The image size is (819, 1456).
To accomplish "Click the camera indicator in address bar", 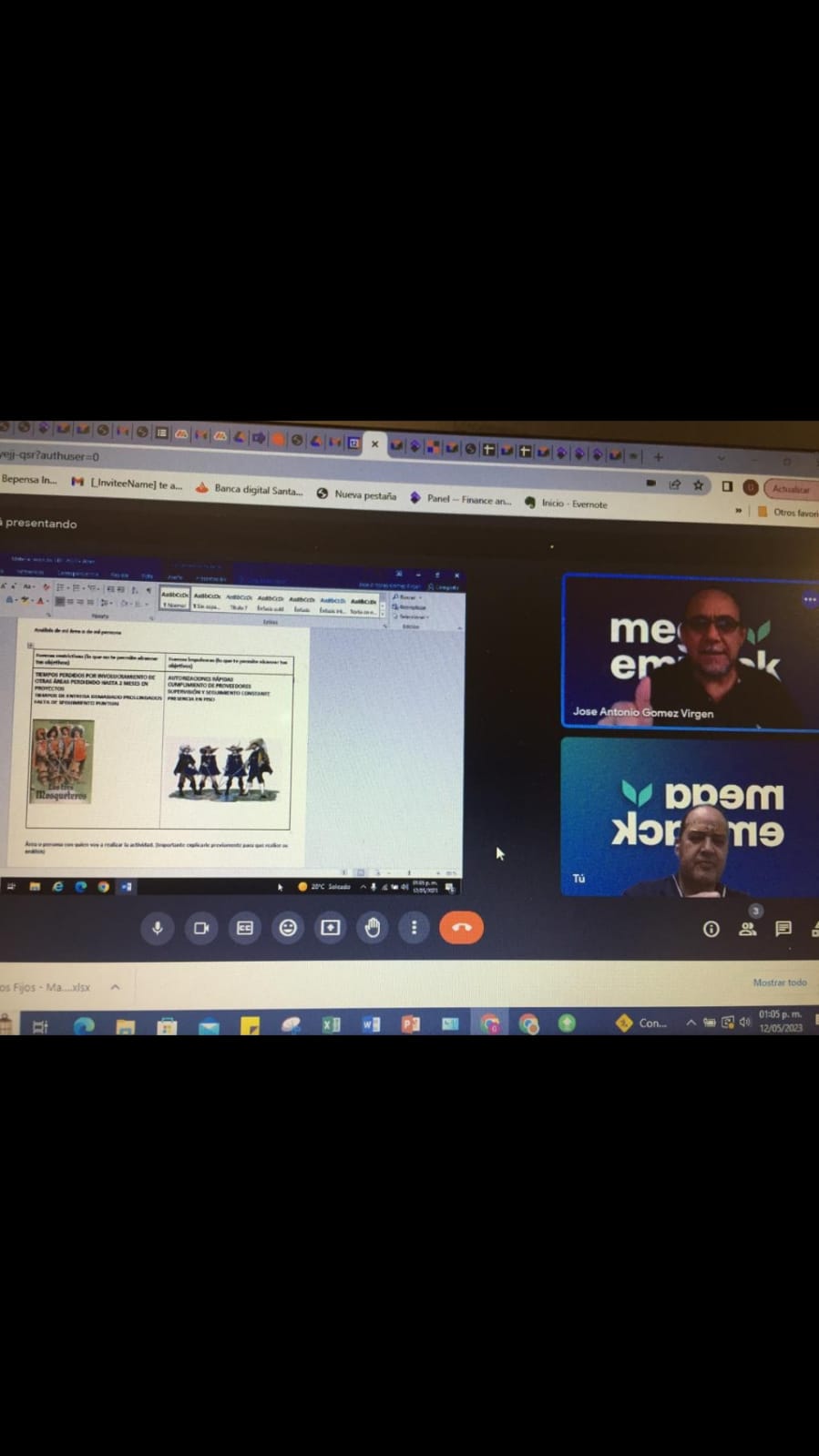I will (651, 483).
